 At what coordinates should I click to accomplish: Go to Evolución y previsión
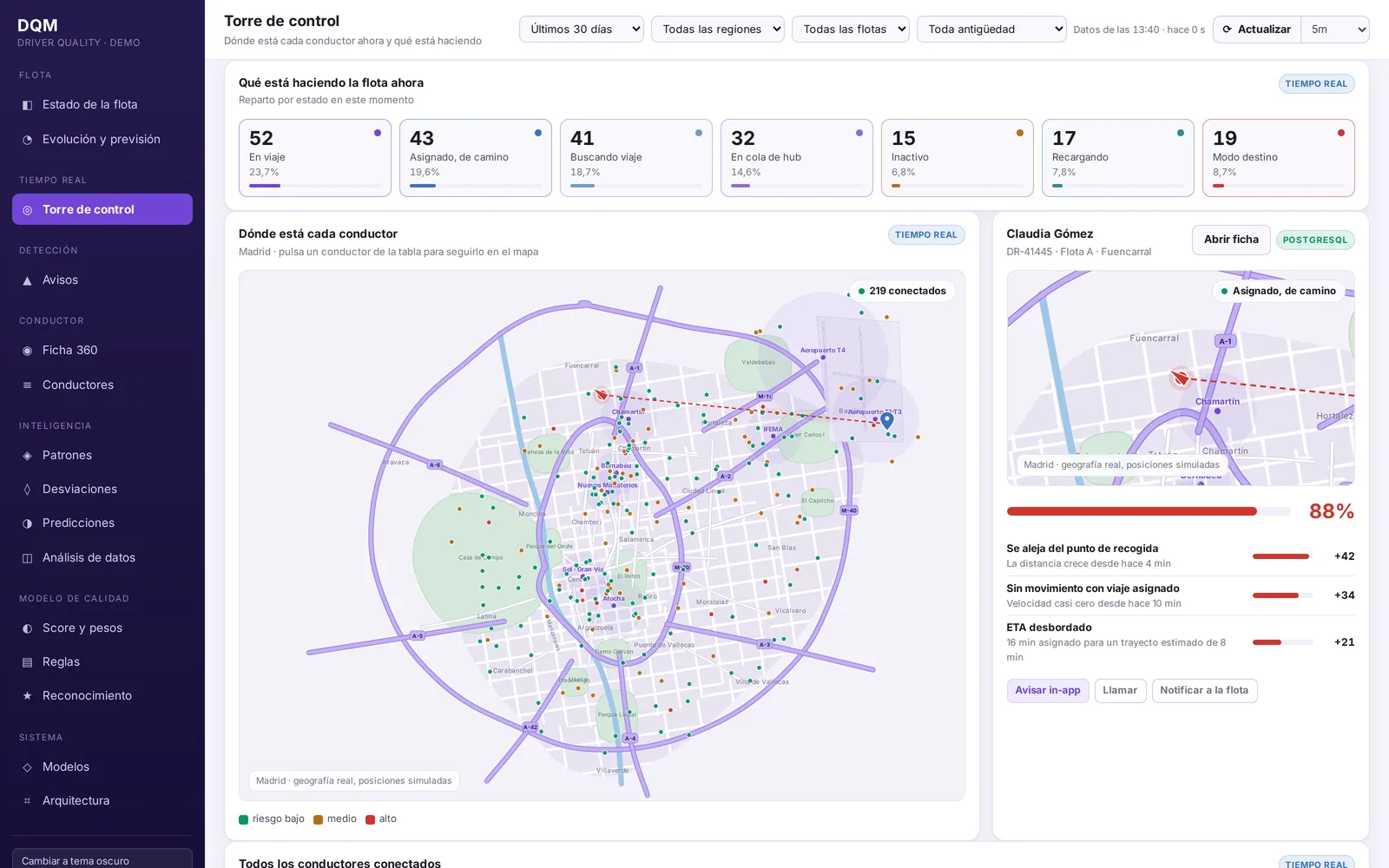pos(102,140)
